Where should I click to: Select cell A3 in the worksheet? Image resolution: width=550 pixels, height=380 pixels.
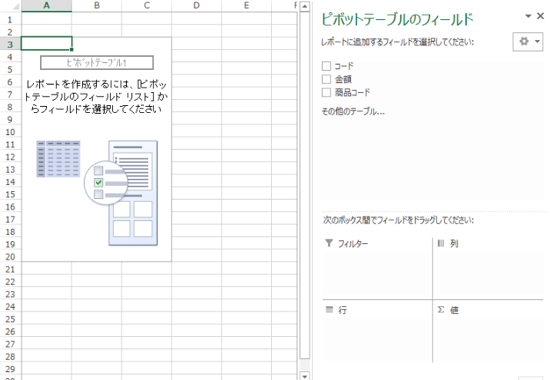pyautogui.click(x=46, y=44)
